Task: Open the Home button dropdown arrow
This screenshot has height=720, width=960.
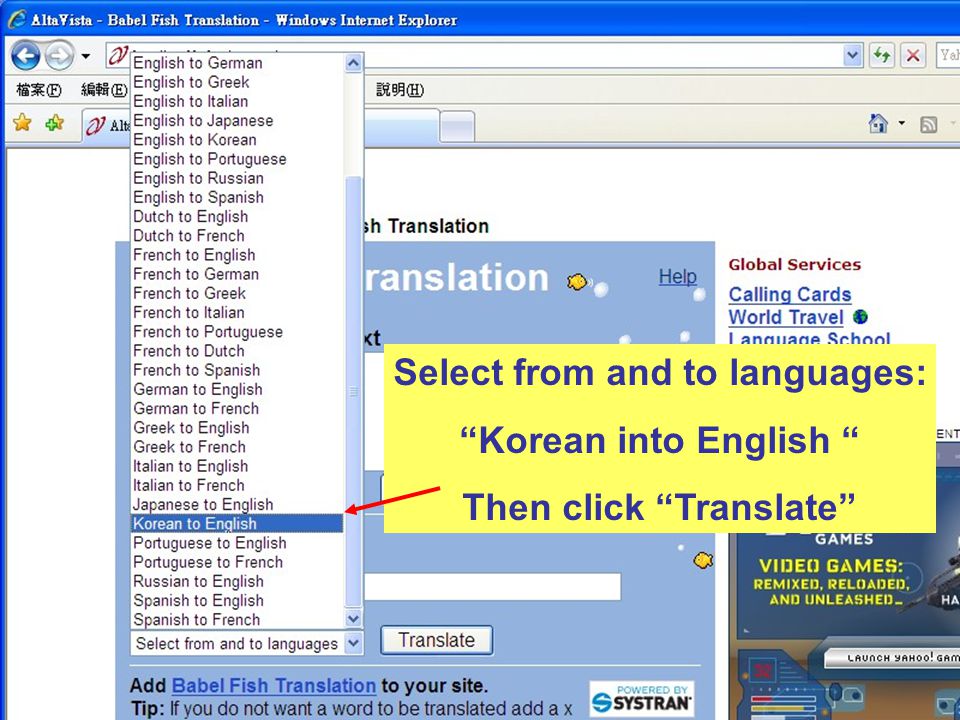Action: [x=901, y=123]
